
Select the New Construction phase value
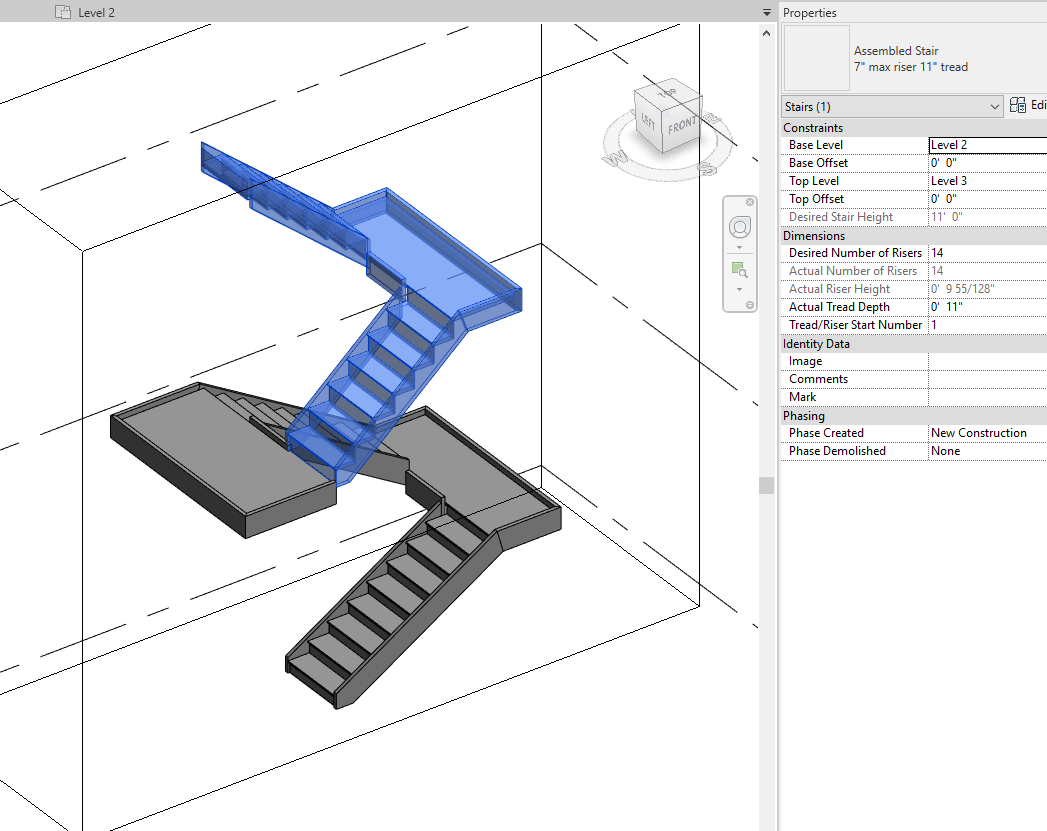tap(978, 432)
